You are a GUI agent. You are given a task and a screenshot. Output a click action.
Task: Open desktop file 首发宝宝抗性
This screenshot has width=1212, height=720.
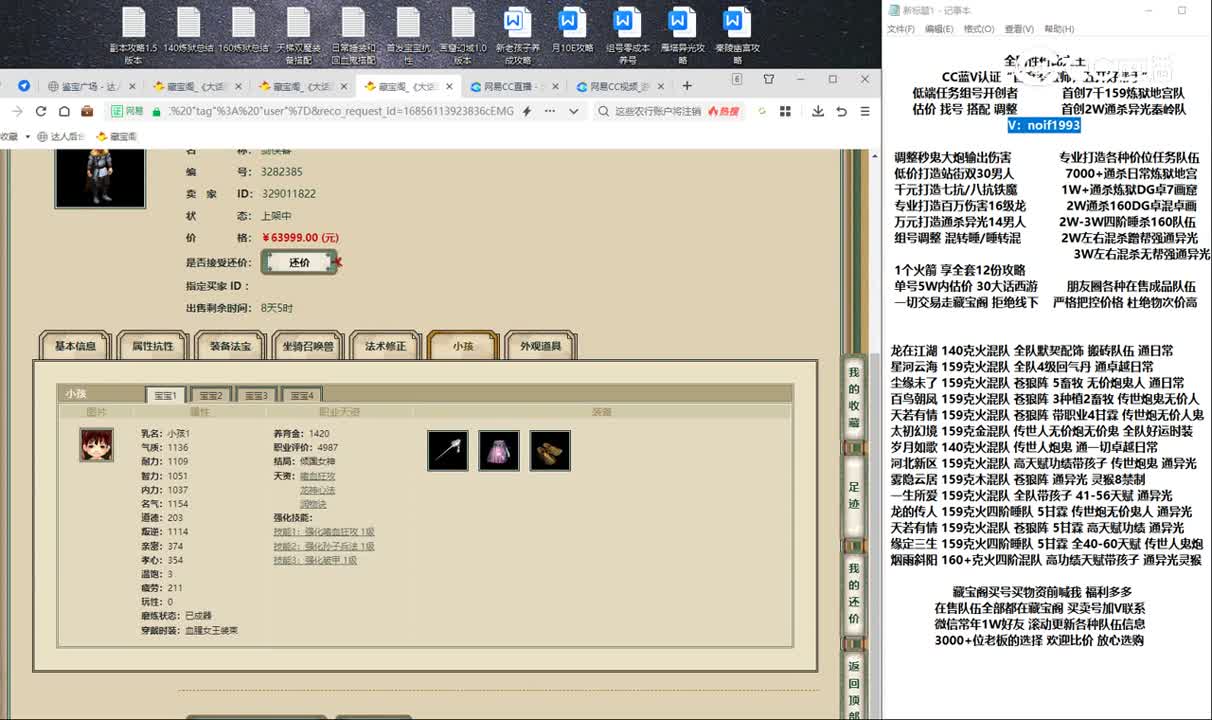click(407, 35)
